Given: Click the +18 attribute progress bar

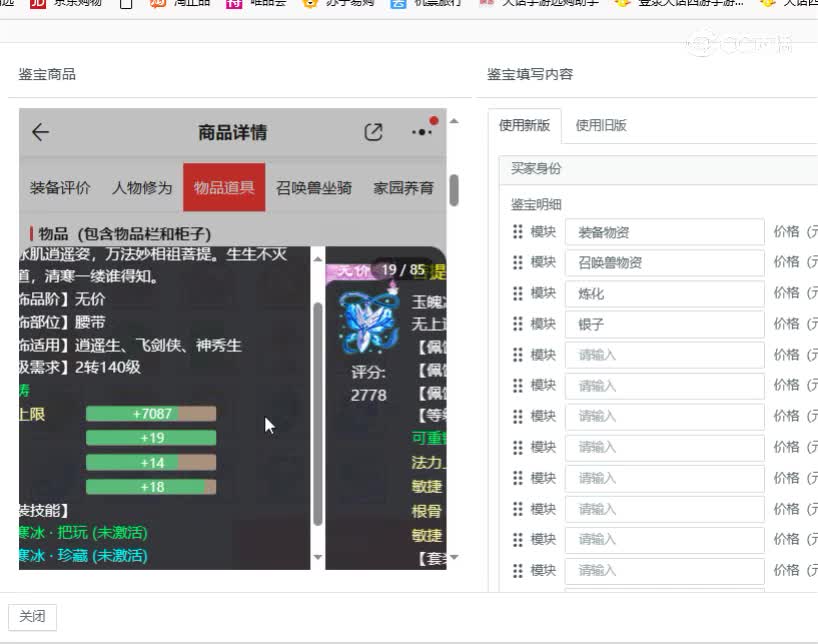Looking at the screenshot, I should point(151,487).
